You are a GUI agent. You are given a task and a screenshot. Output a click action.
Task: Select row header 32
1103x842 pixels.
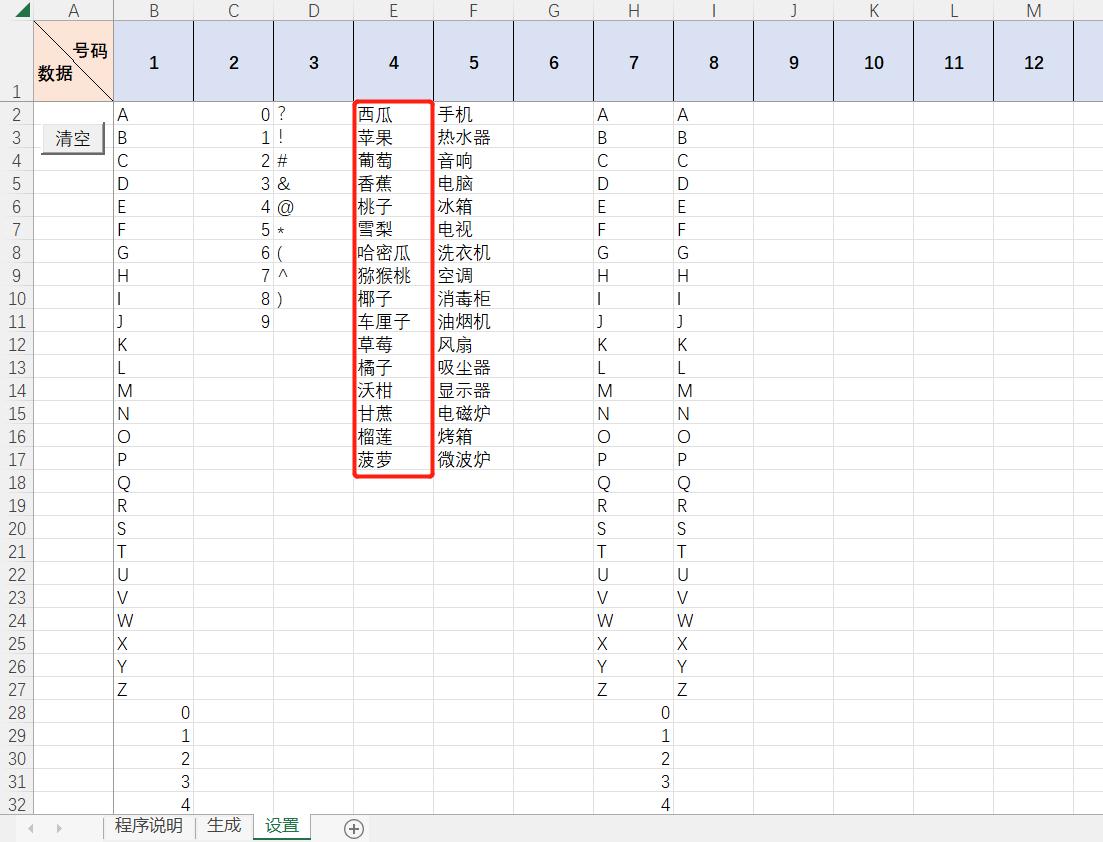click(16, 804)
